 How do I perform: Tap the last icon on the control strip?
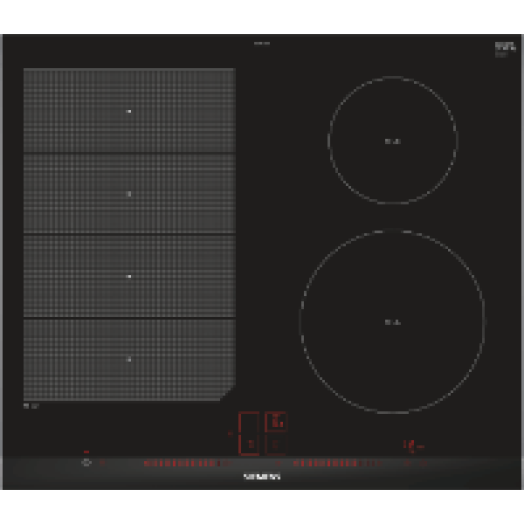tap(423, 463)
